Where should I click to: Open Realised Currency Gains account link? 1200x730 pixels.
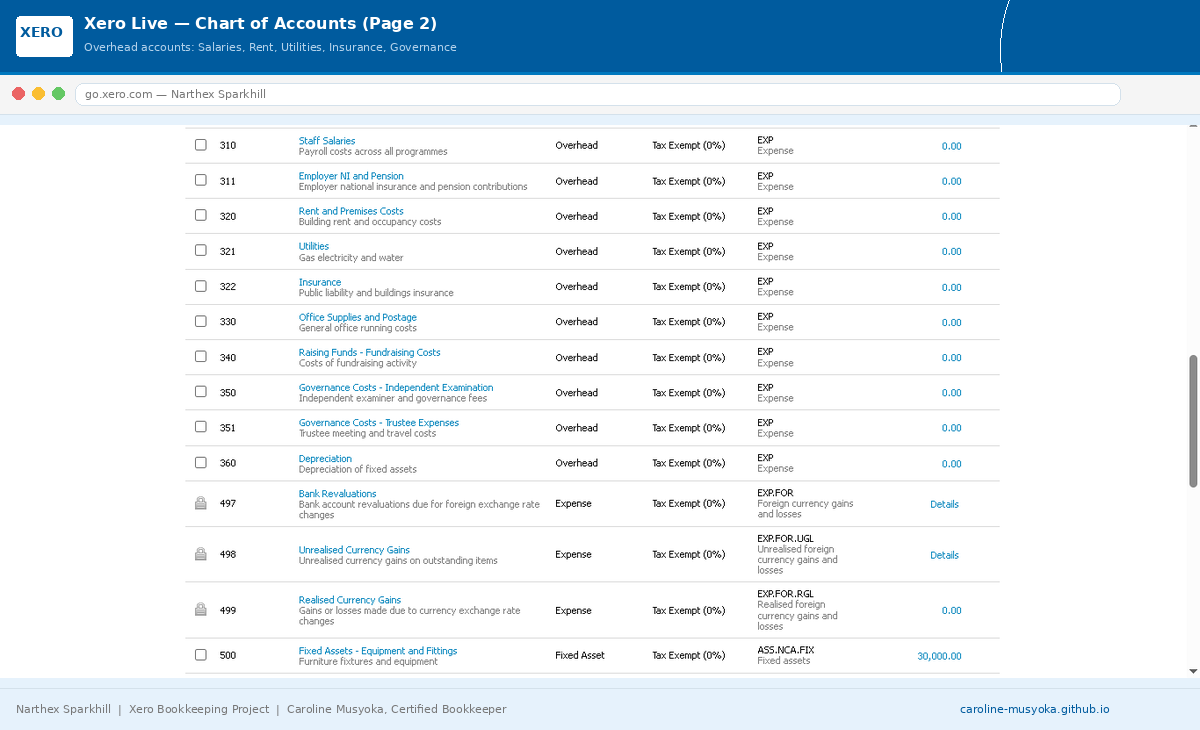(350, 600)
